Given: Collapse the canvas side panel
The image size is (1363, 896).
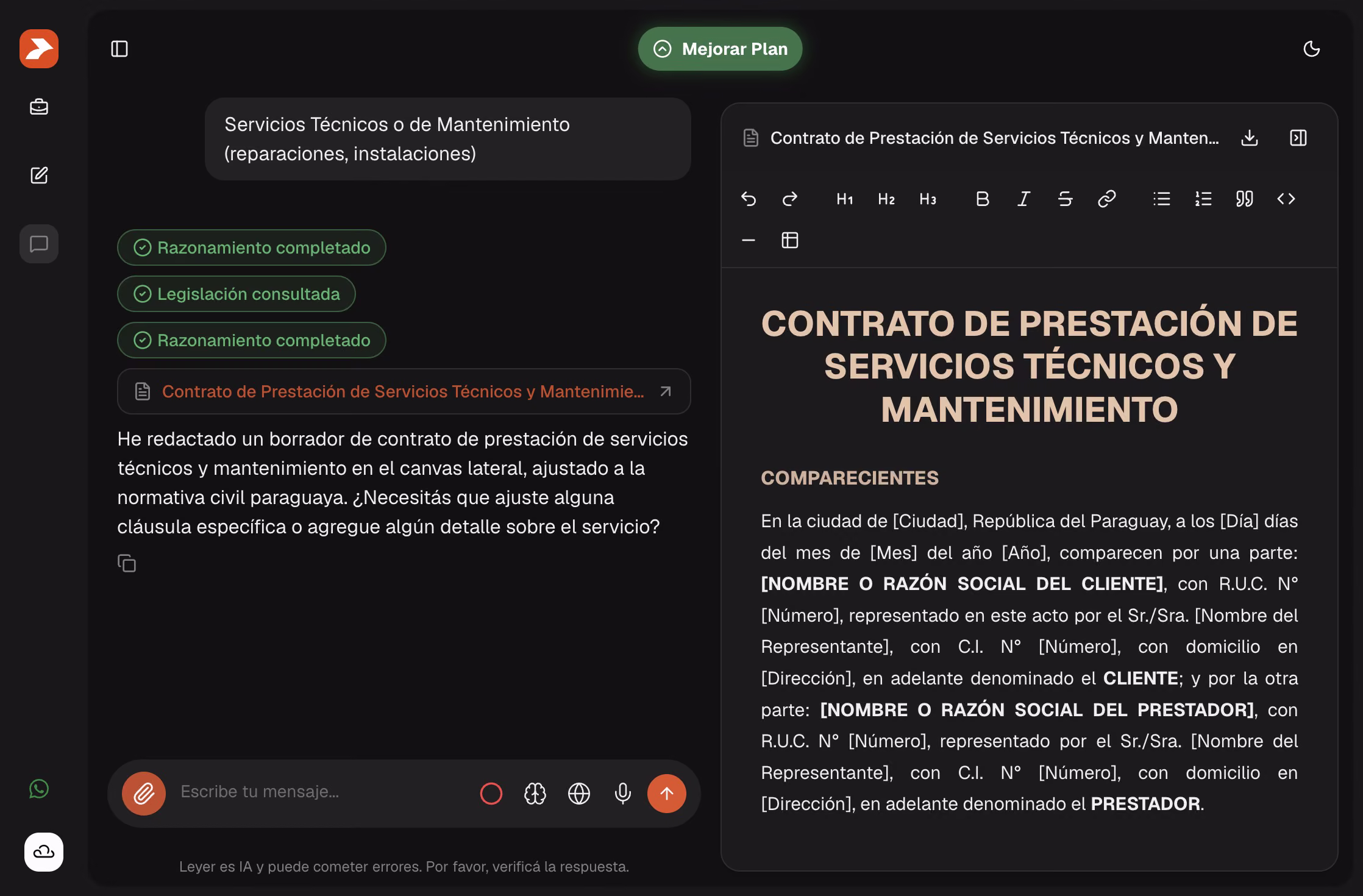Looking at the screenshot, I should click(1298, 138).
